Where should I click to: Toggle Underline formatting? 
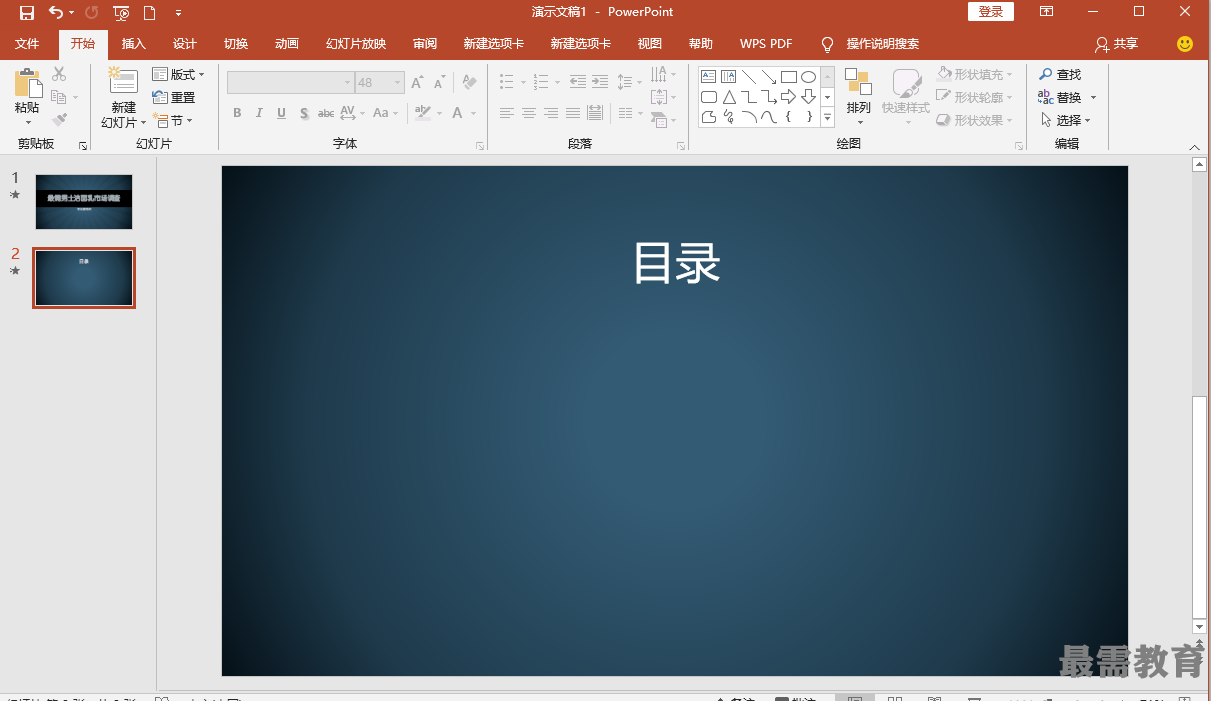pos(281,113)
